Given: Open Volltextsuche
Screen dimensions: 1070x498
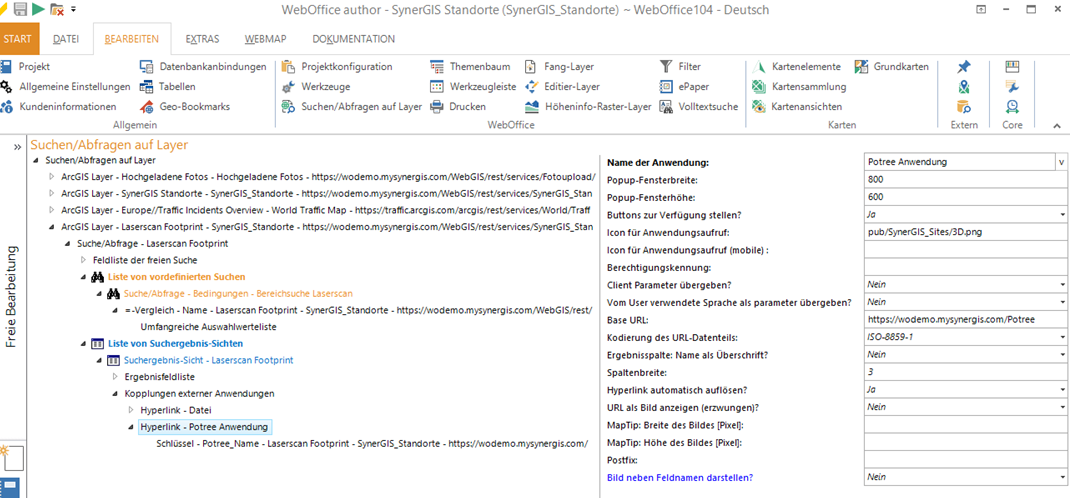Looking at the screenshot, I should pyautogui.click(x=699, y=106).
